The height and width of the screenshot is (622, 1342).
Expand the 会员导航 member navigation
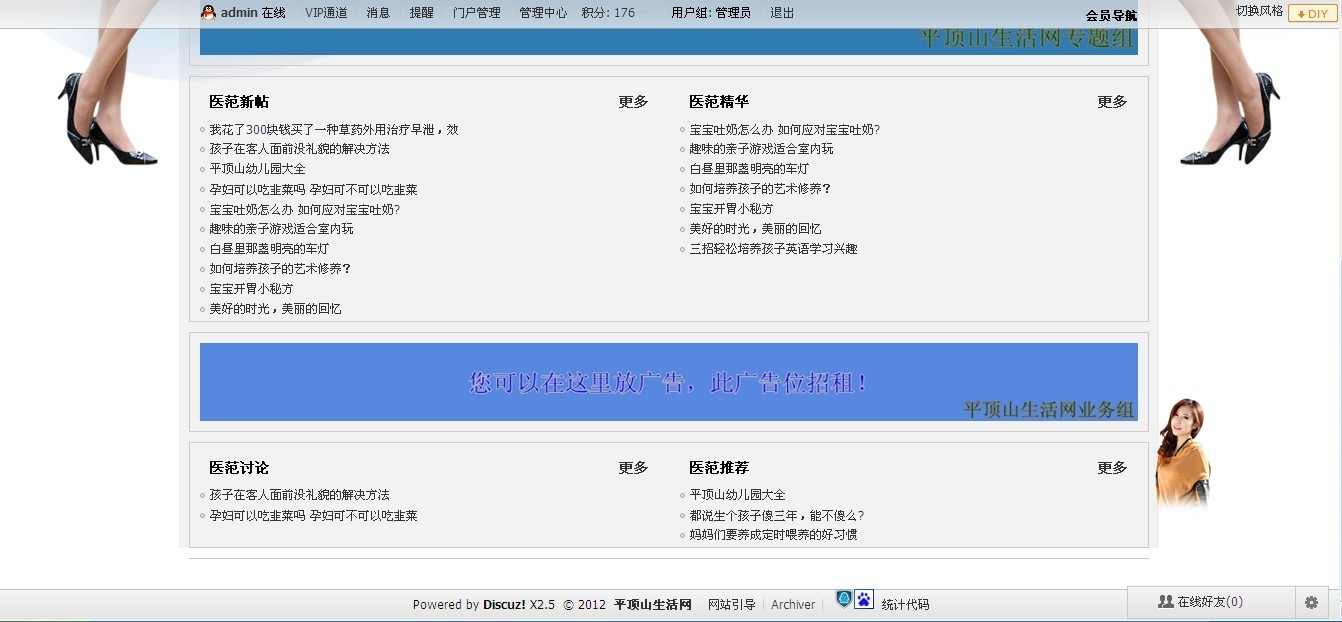(x=1110, y=16)
